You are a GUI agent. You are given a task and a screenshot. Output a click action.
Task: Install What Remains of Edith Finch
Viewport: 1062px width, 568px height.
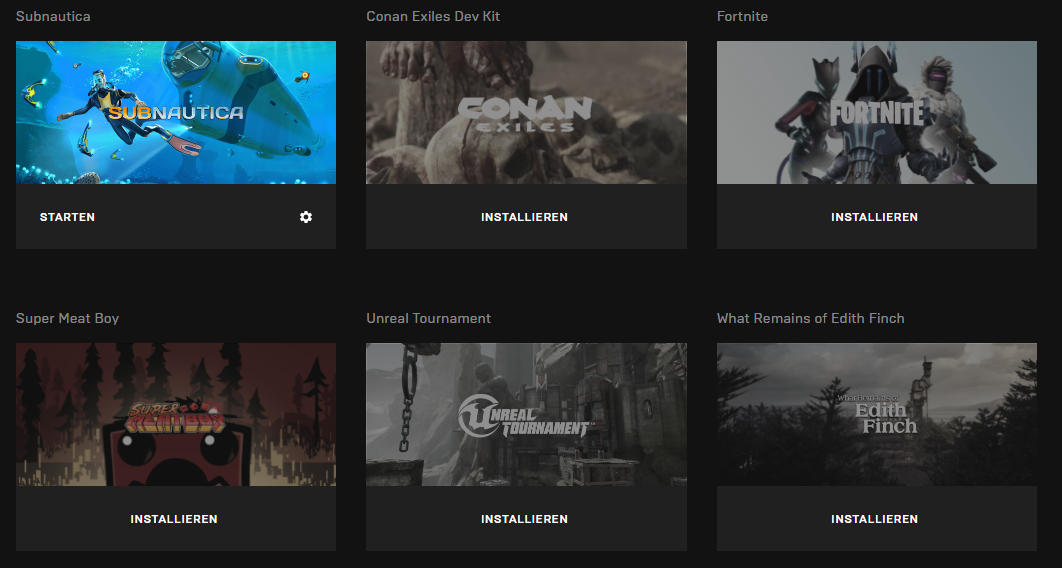point(876,519)
